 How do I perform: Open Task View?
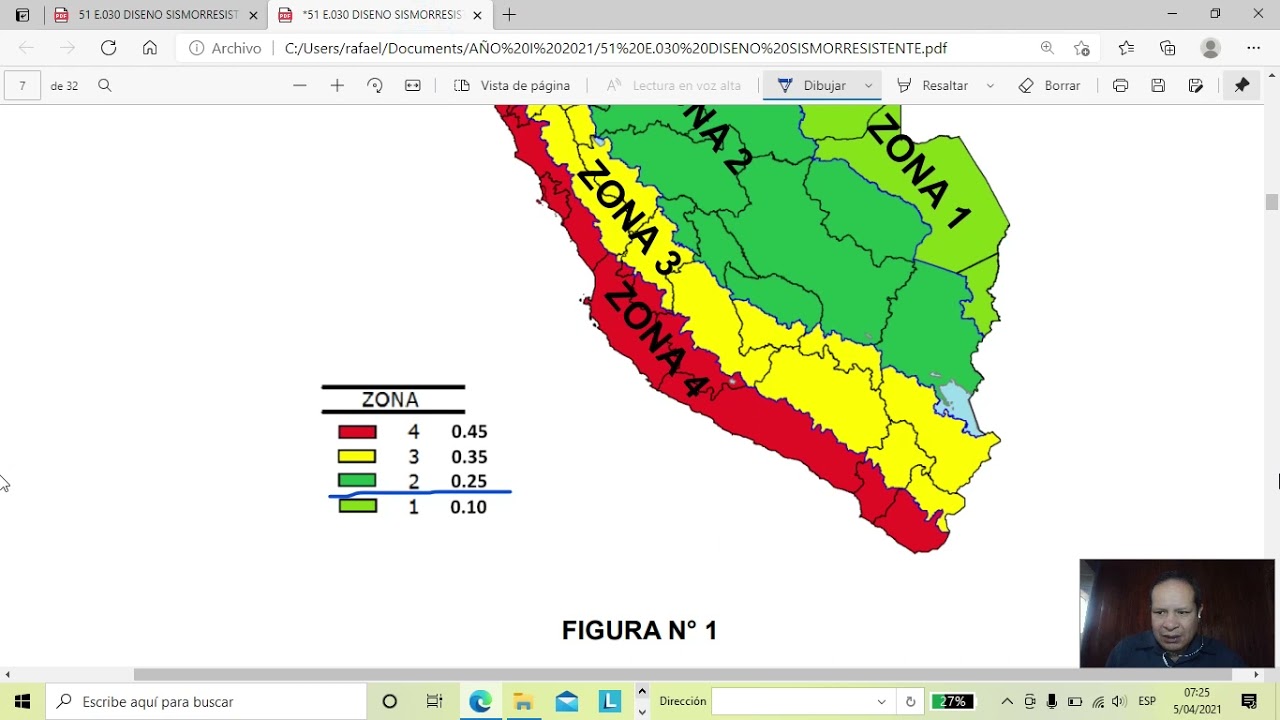(434, 702)
